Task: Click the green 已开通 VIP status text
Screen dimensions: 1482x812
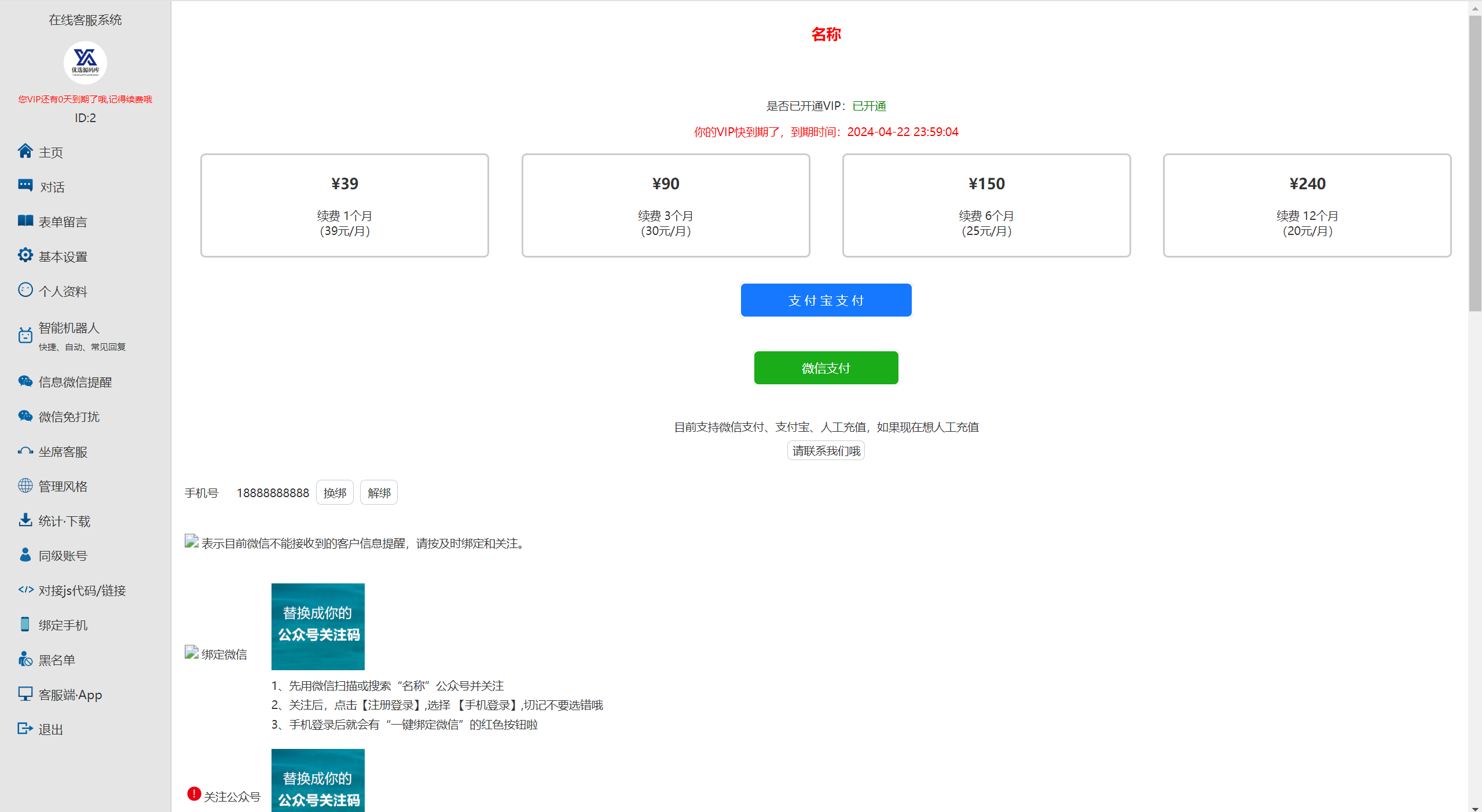Action: point(869,106)
